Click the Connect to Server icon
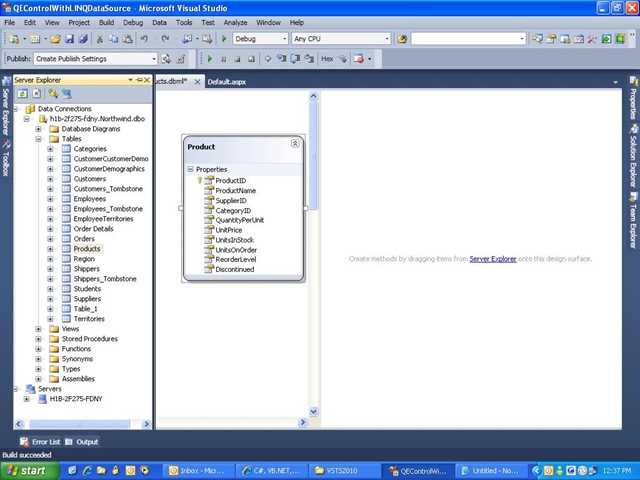 [x=66, y=93]
